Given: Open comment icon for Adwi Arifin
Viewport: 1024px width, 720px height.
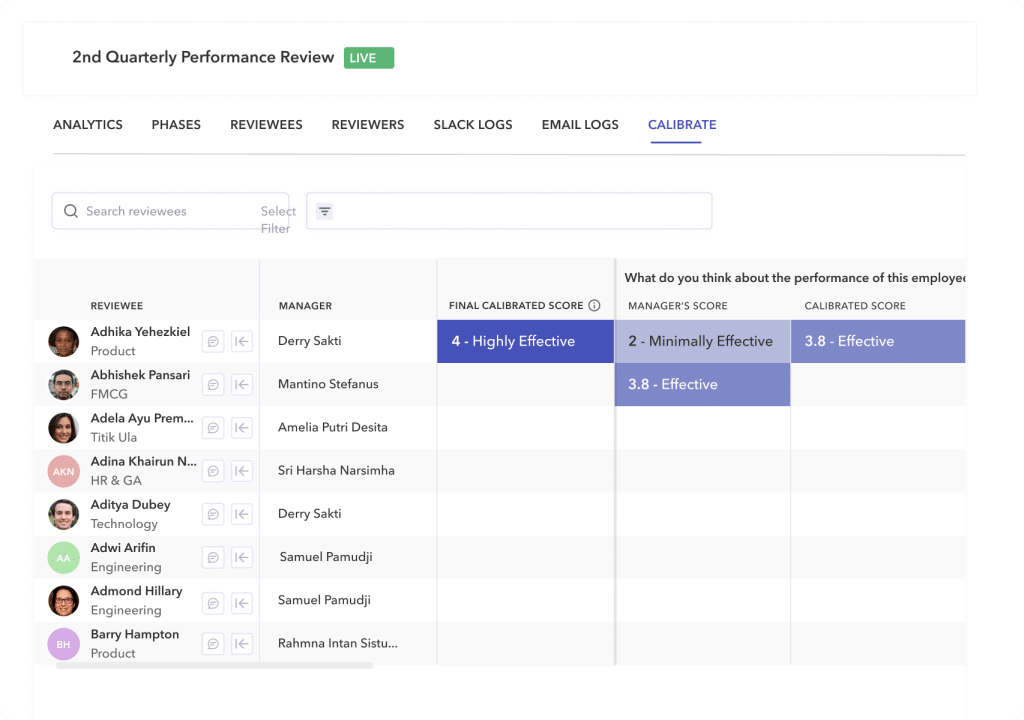Looking at the screenshot, I should [x=213, y=557].
